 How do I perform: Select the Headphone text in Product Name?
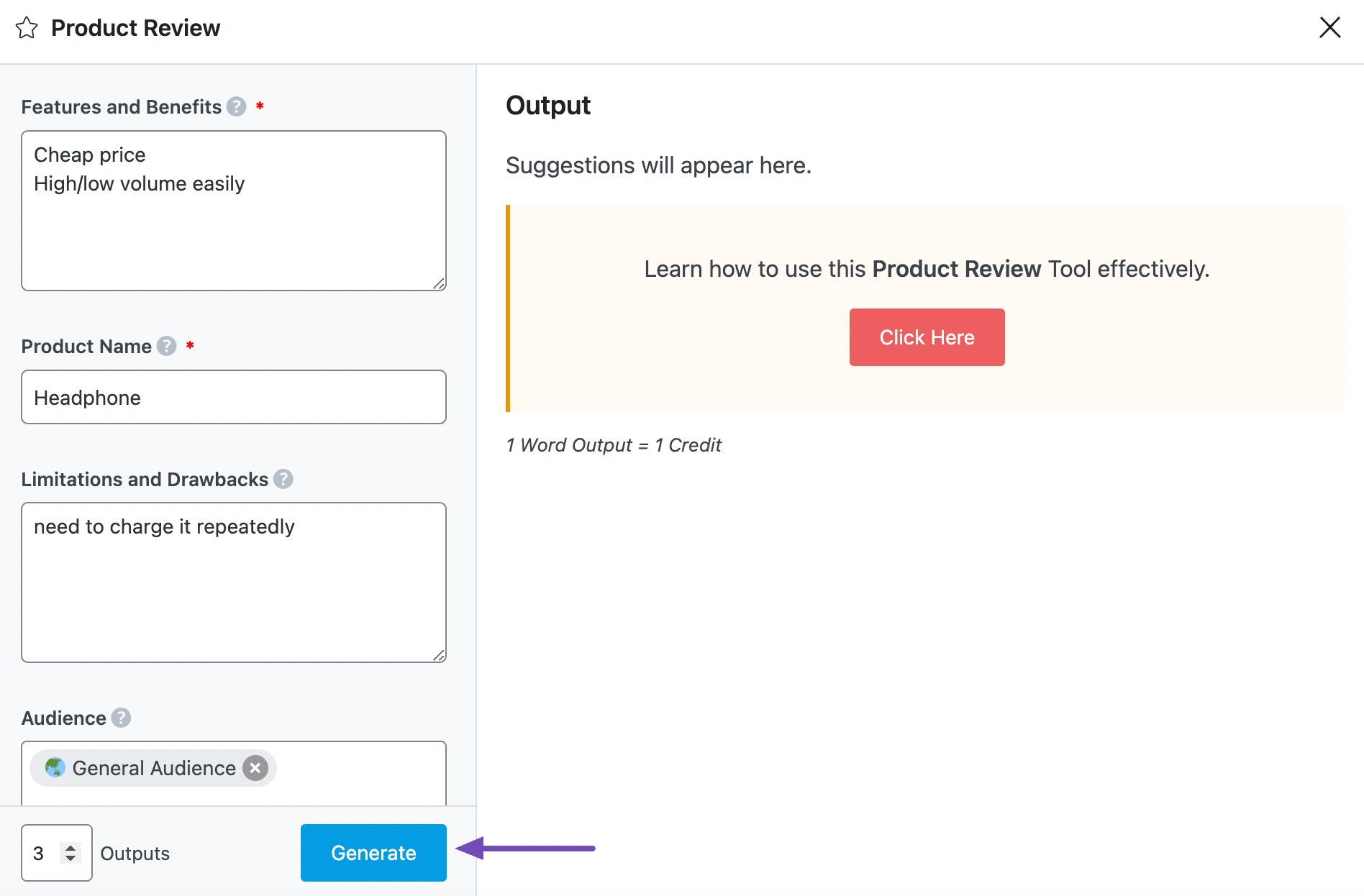pyautogui.click(x=87, y=397)
